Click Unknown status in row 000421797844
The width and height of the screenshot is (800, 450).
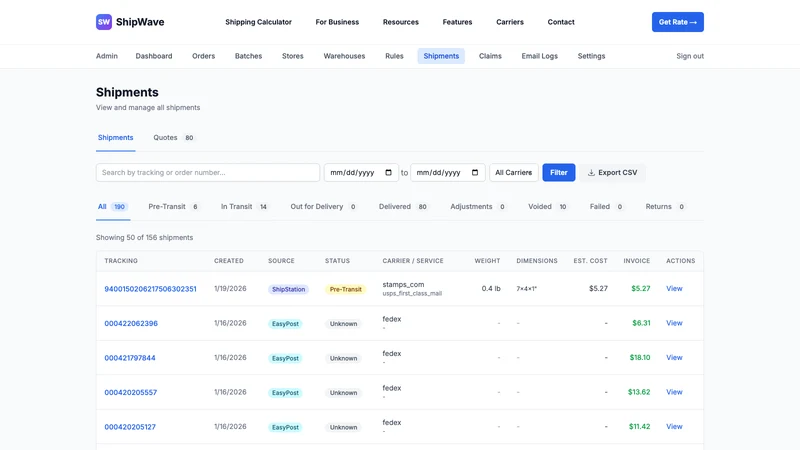pos(343,358)
